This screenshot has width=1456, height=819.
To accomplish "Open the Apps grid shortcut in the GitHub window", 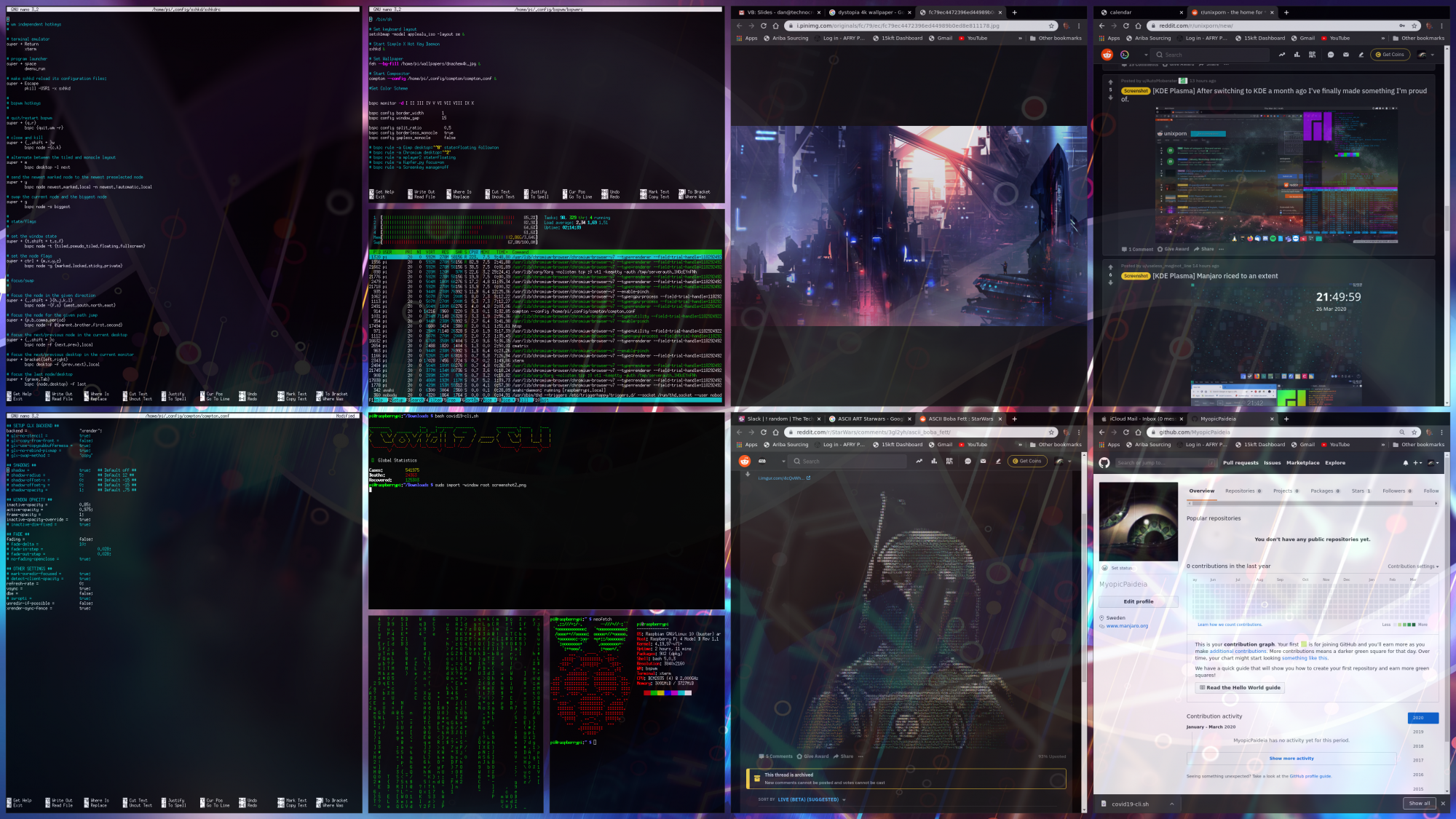I will pos(1109,444).
